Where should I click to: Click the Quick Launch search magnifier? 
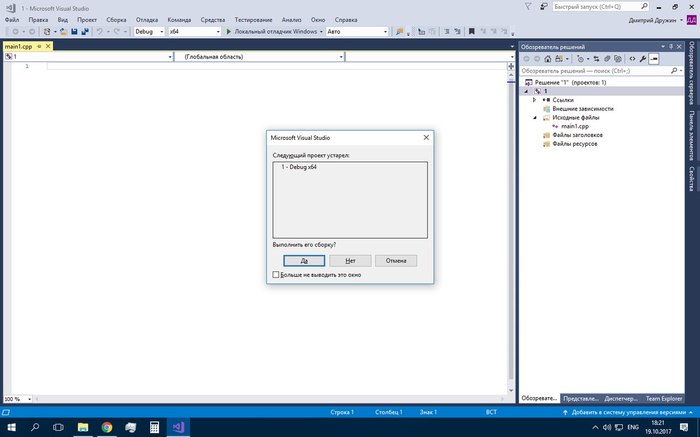(644, 7)
